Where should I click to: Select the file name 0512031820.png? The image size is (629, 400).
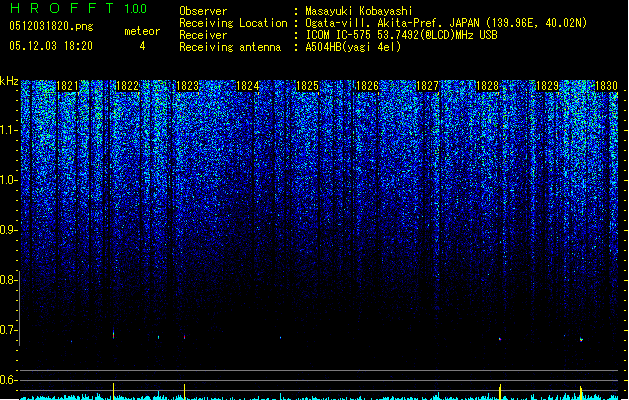(51, 26)
